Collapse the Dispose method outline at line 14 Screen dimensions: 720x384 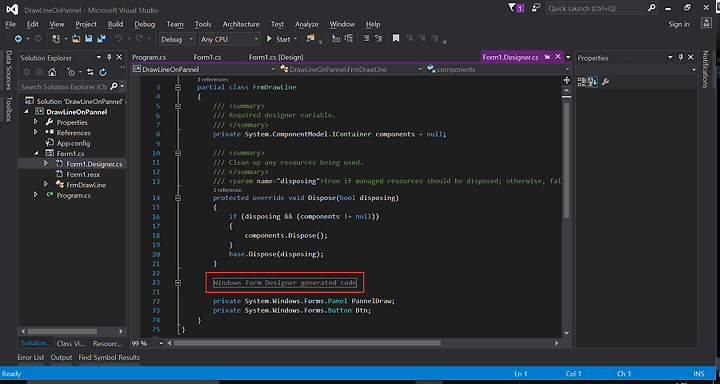coord(178,198)
